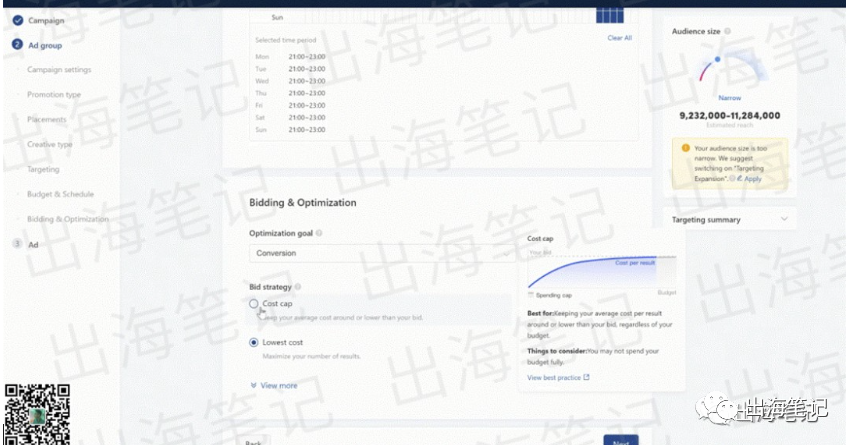Click Clear All time periods
This screenshot has height=445, width=856.
click(x=619, y=38)
